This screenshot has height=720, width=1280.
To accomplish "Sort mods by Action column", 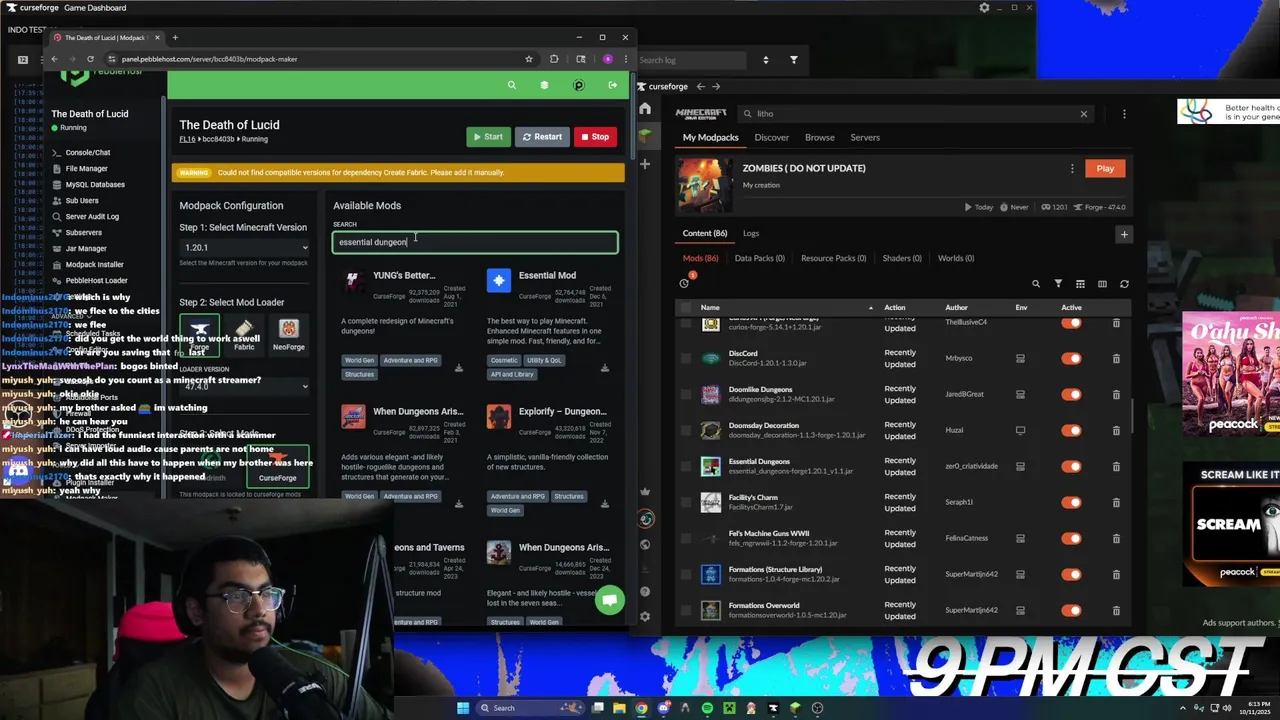I will [895, 308].
